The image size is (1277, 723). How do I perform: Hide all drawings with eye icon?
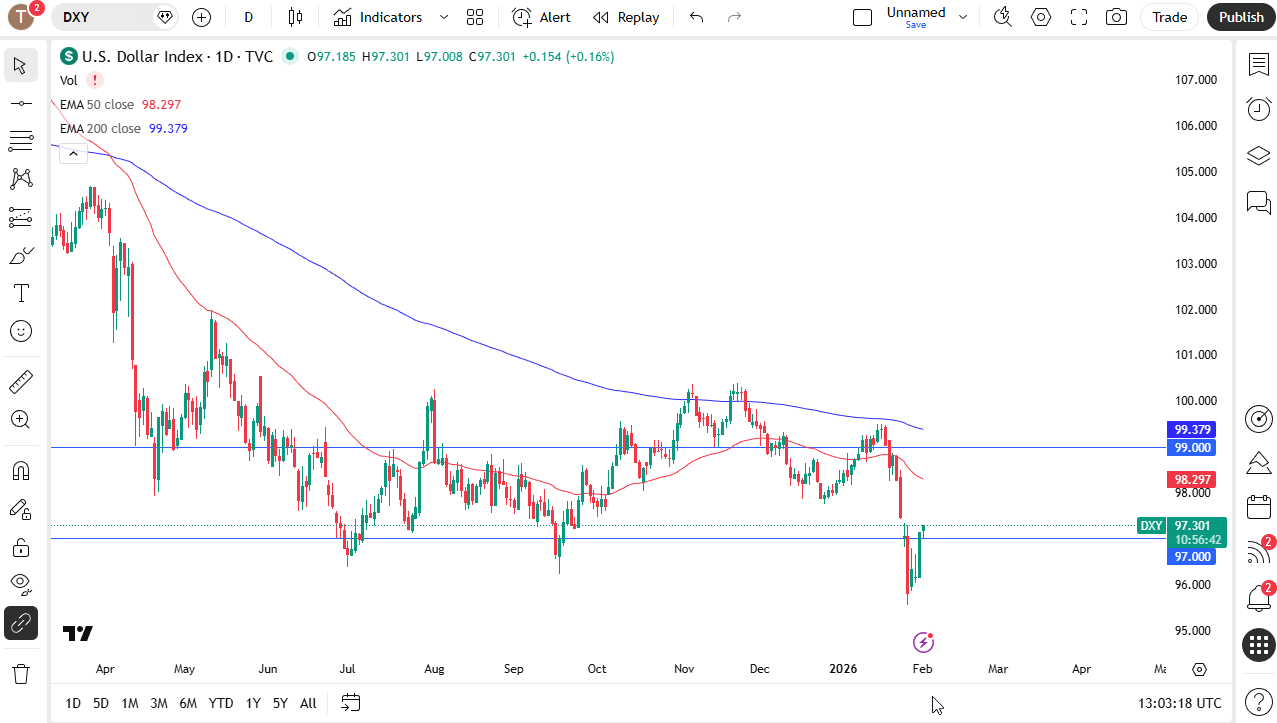click(x=21, y=585)
